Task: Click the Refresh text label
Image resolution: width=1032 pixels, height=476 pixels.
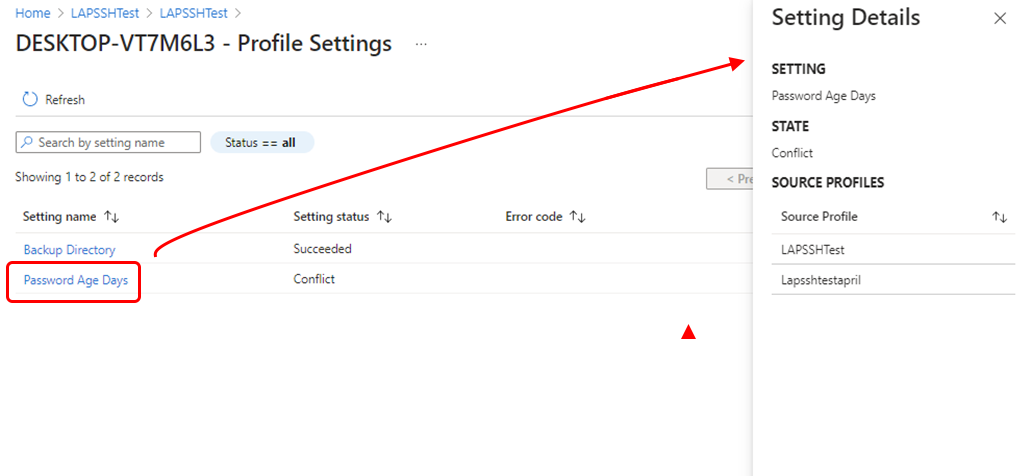Action: point(65,100)
